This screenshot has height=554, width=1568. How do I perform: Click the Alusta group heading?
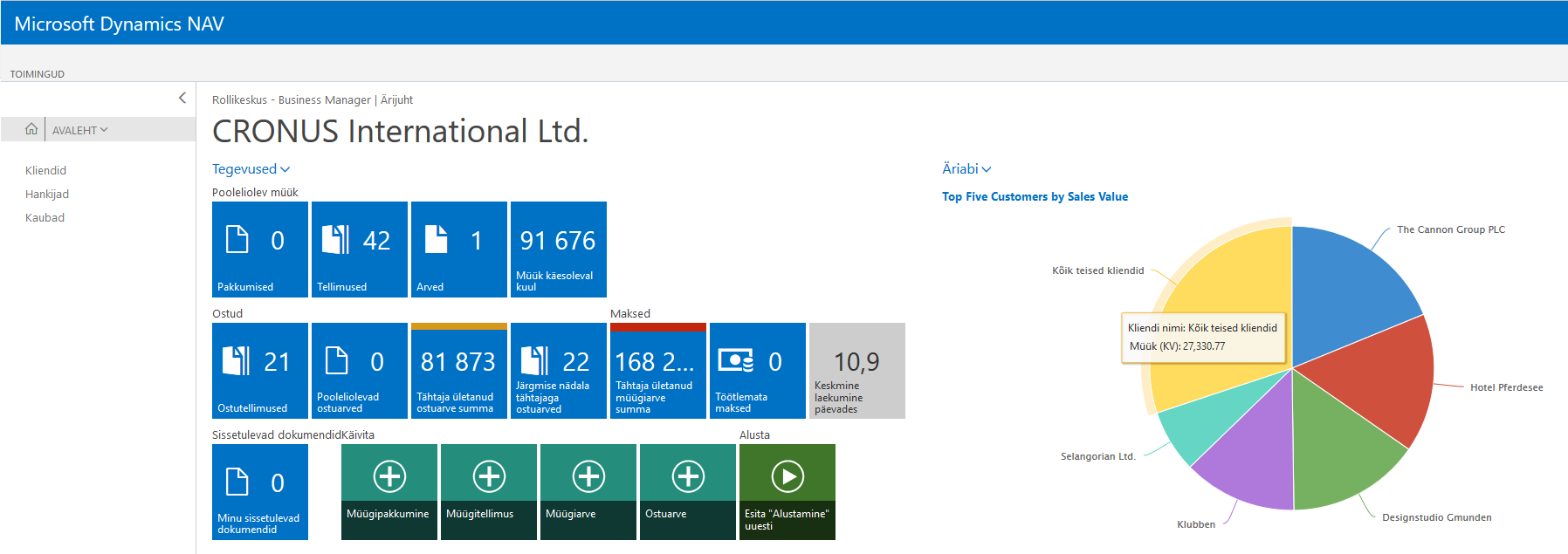[x=755, y=435]
